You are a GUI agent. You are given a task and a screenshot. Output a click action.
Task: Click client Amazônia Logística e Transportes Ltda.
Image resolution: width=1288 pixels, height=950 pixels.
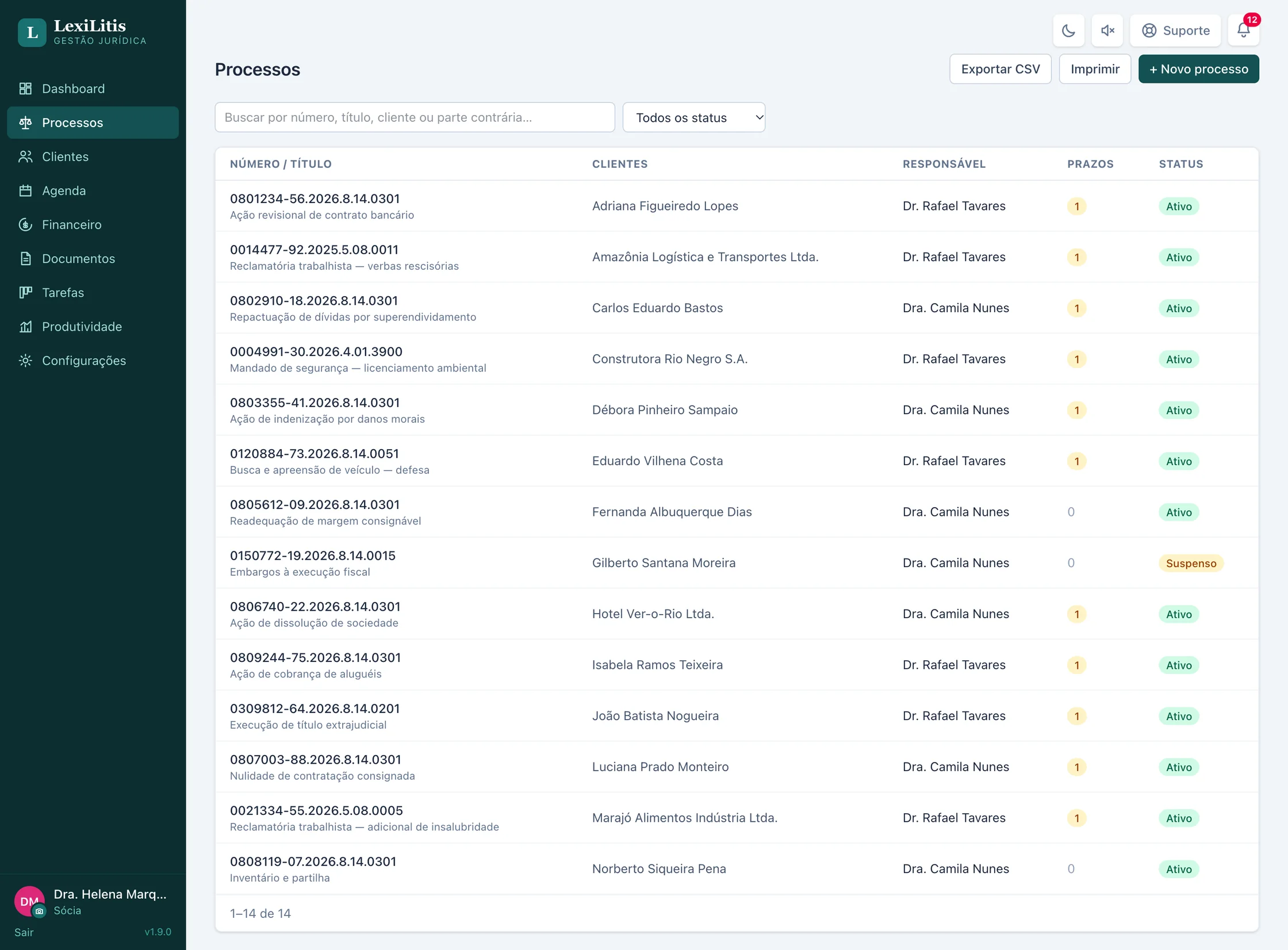pos(705,257)
